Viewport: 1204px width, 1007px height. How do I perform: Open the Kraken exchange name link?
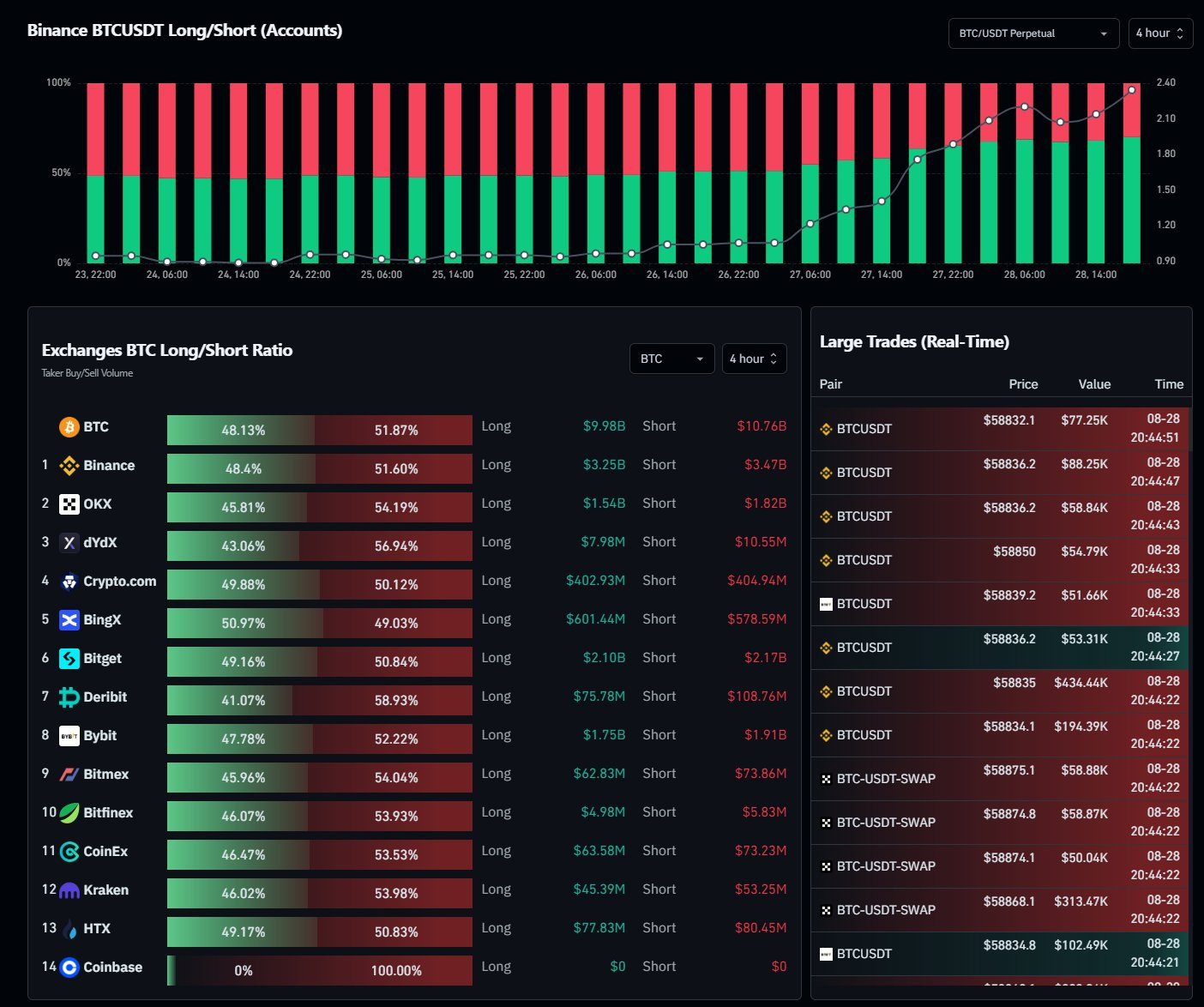tap(106, 890)
